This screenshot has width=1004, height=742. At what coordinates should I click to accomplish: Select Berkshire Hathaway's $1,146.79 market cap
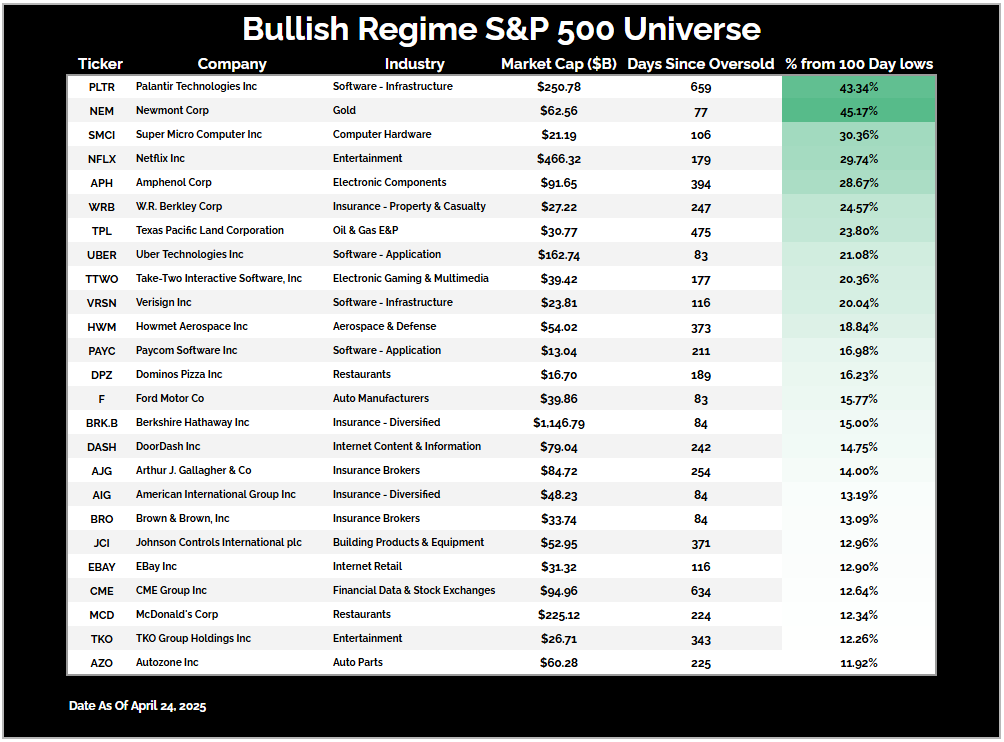pos(558,423)
